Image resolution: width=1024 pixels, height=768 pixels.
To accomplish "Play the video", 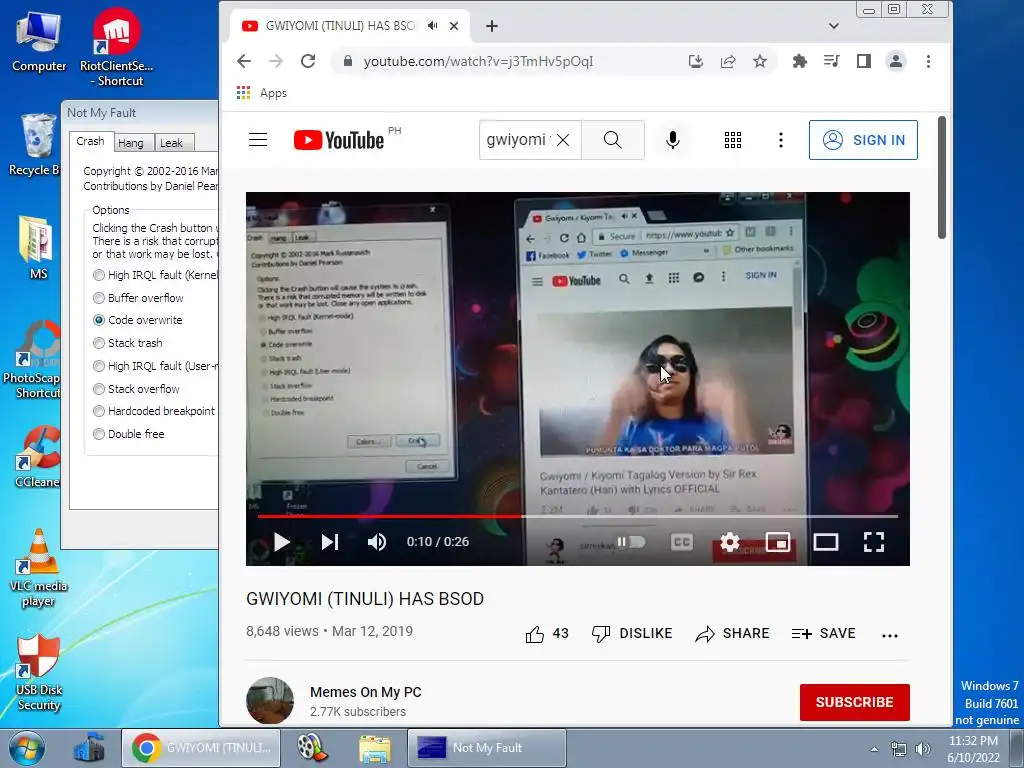I will [x=281, y=542].
